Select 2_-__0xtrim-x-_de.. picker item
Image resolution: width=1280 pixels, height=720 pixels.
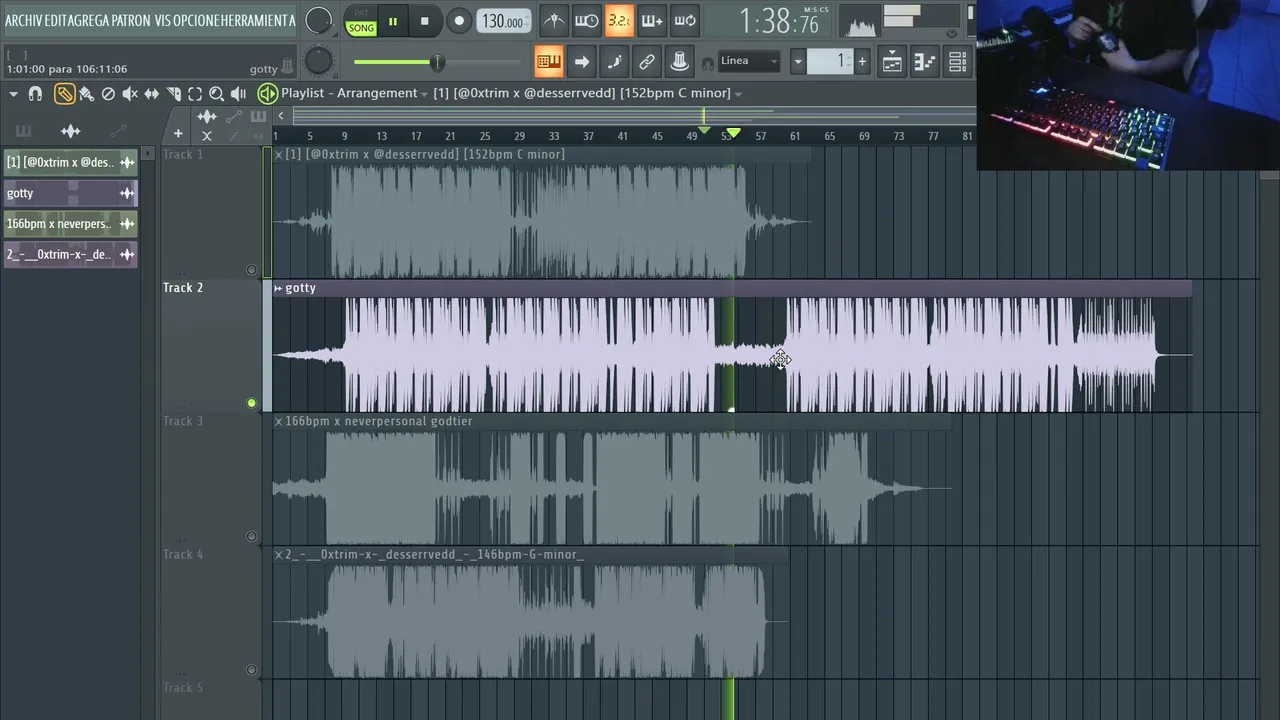coord(70,254)
